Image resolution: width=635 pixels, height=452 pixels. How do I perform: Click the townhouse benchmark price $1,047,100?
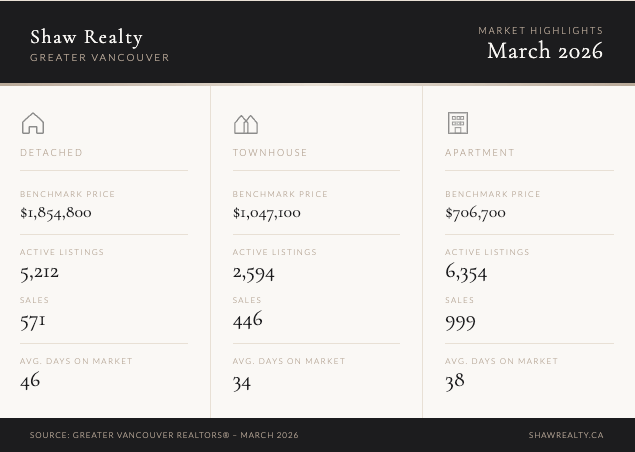pos(266,212)
